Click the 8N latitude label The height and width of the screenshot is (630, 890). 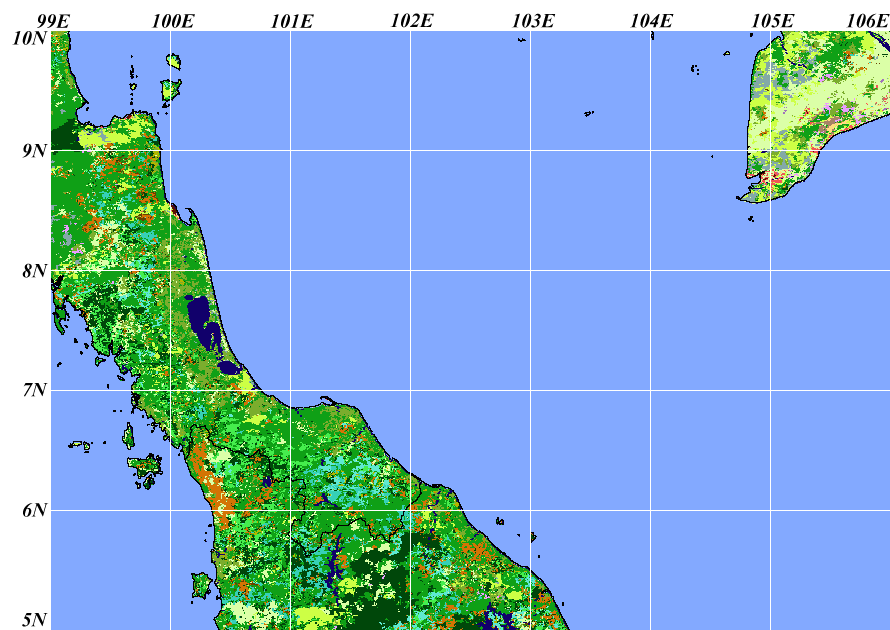(x=35, y=271)
